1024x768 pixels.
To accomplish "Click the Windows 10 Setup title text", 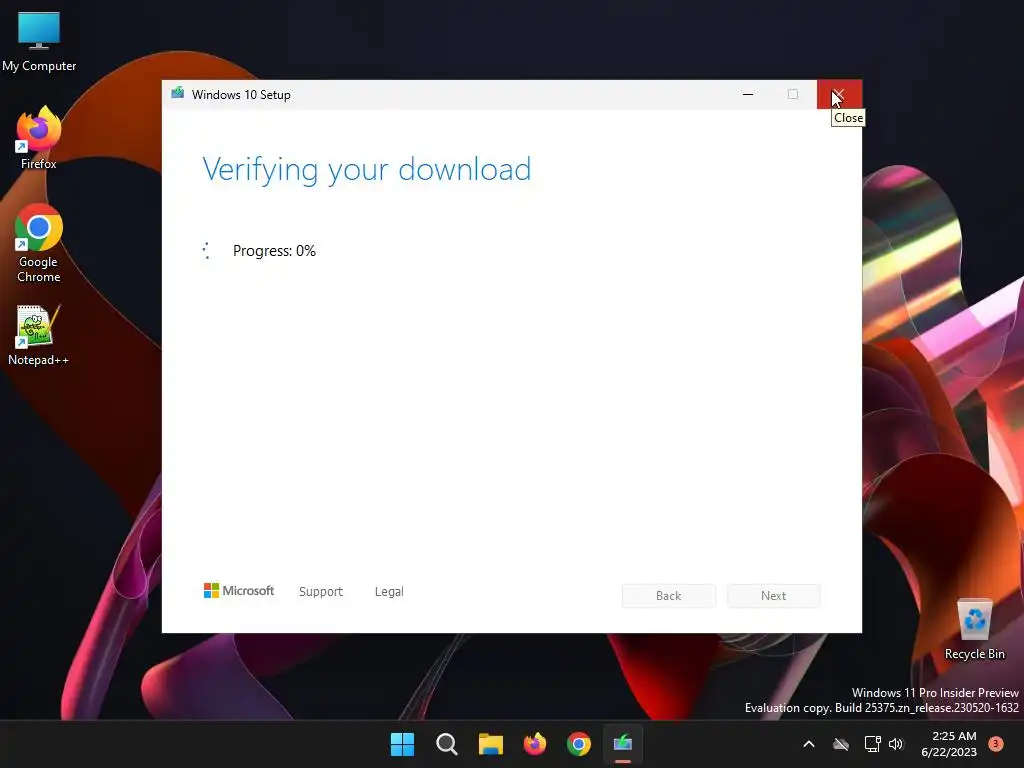I will click(241, 95).
